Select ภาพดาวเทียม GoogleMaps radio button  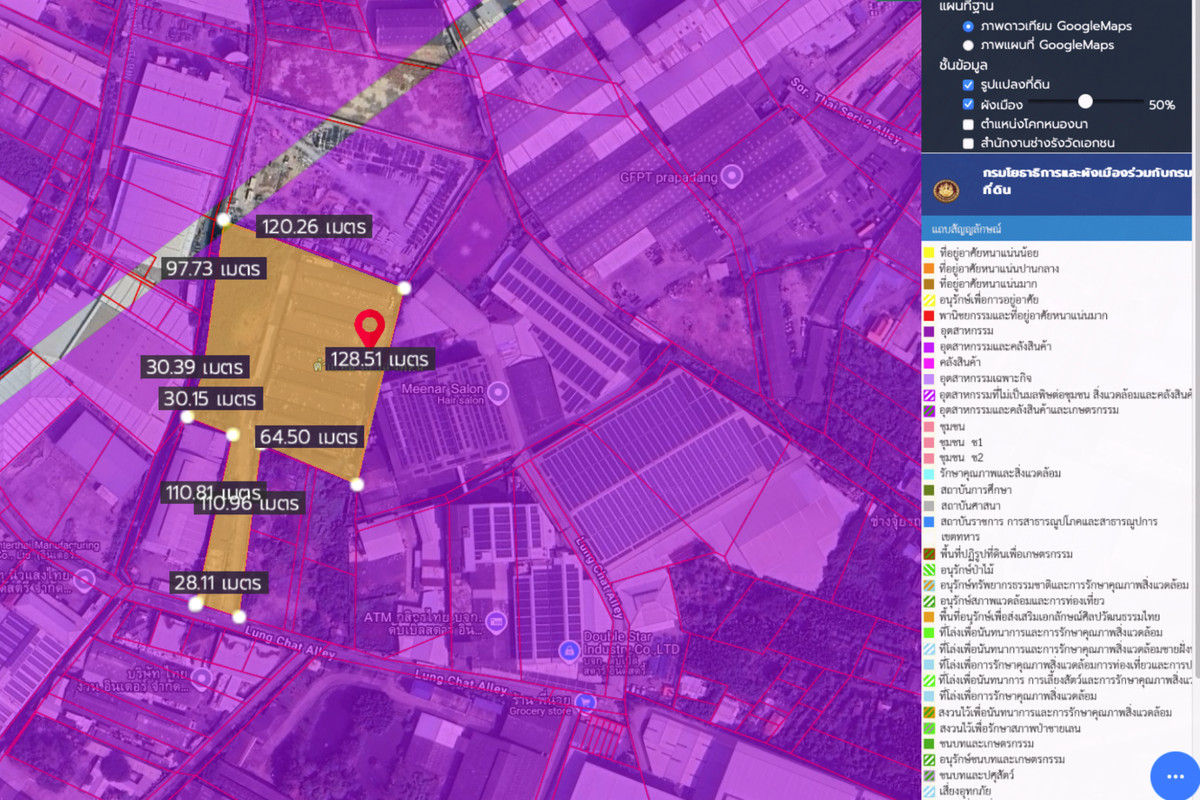point(968,26)
